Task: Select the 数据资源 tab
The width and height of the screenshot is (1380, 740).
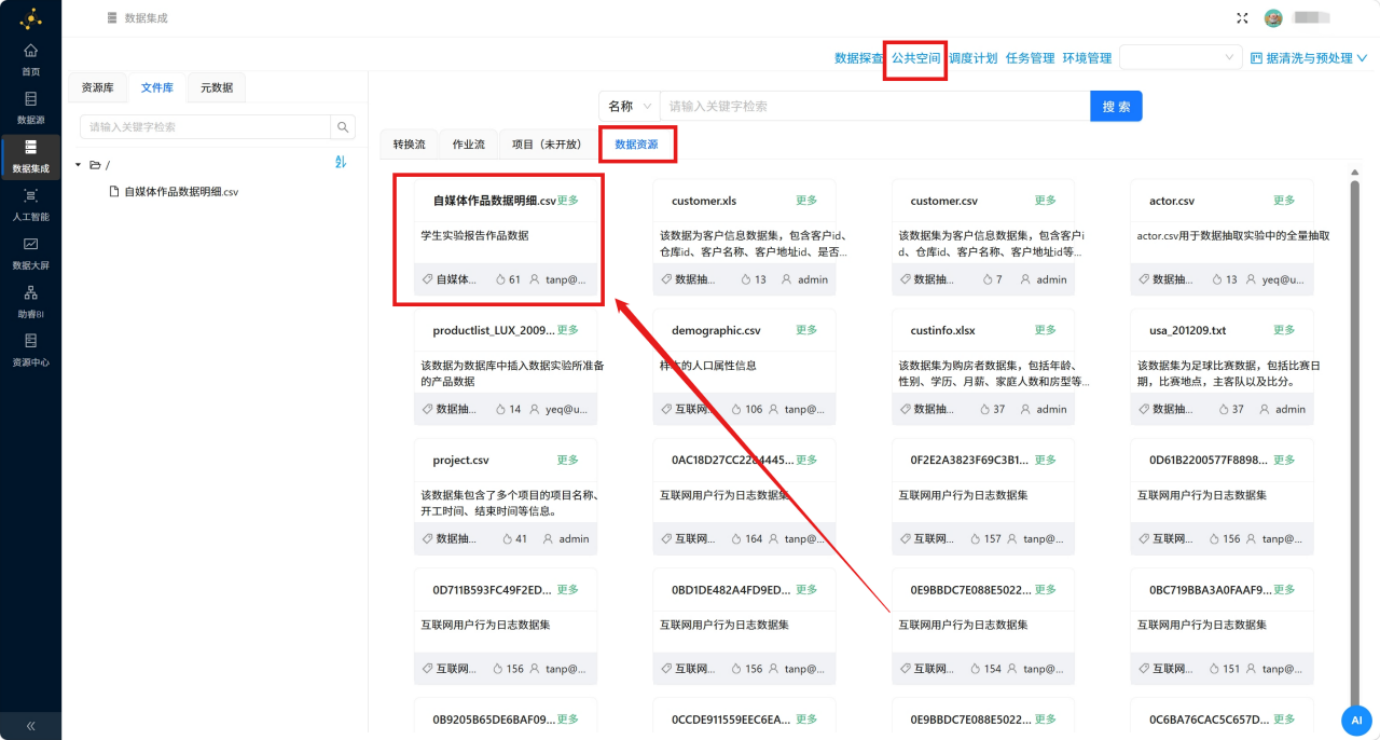Action: coord(636,144)
